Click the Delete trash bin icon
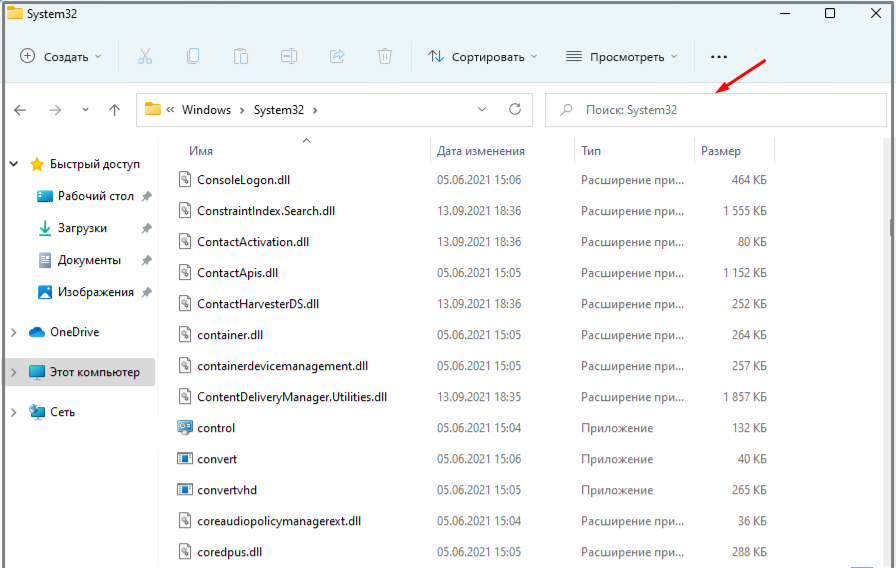The image size is (896, 568). coord(385,57)
